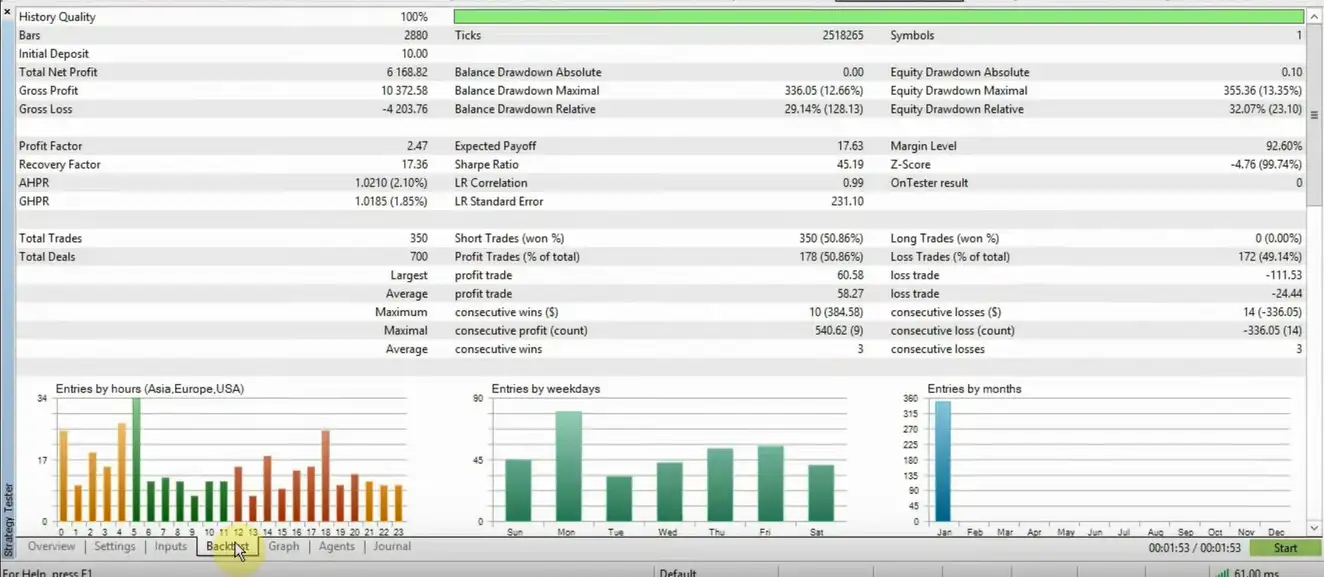
Task: Switch to the Agents tab
Action: (x=336, y=547)
